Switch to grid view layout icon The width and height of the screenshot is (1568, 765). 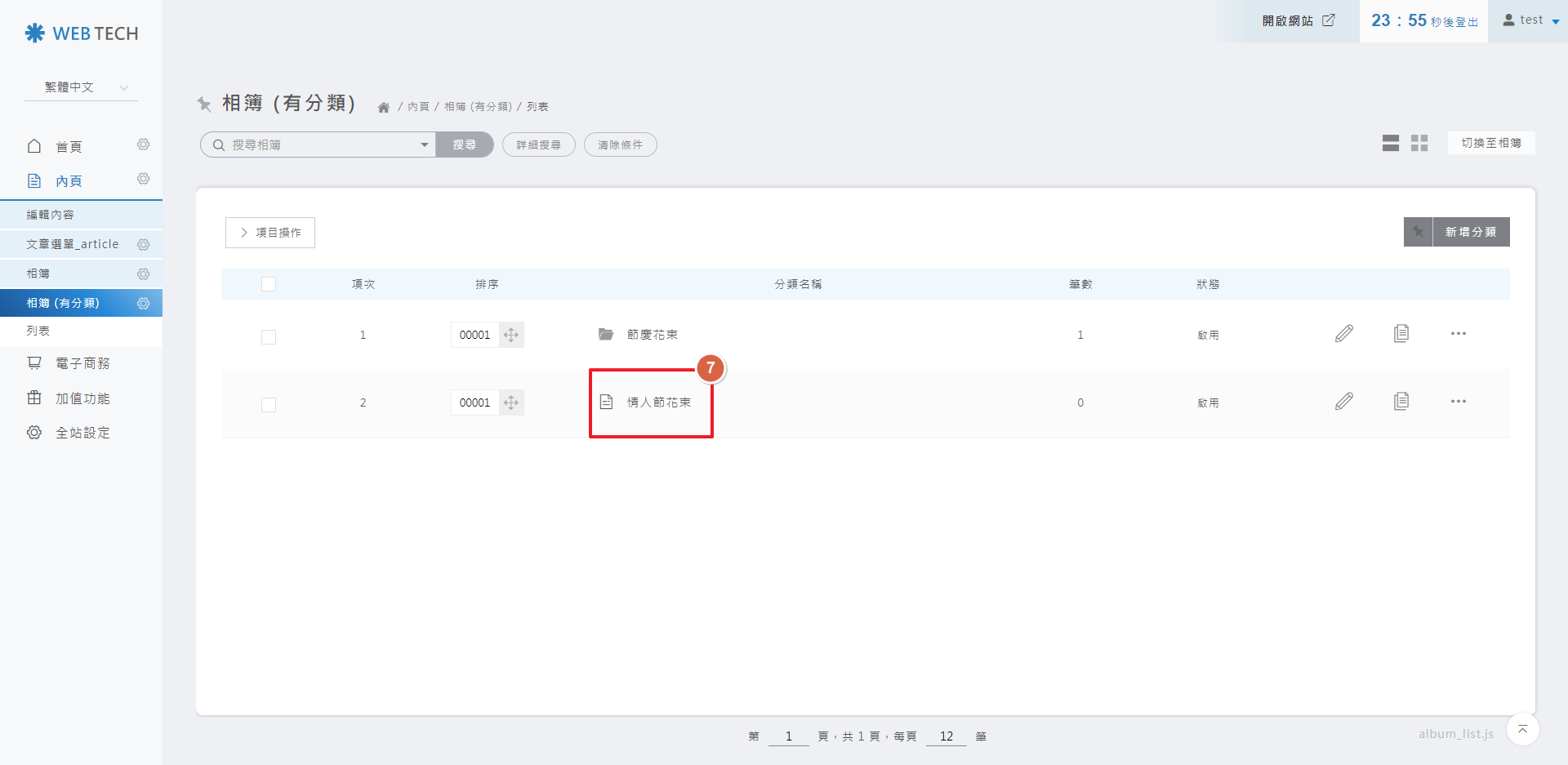[1419, 144]
